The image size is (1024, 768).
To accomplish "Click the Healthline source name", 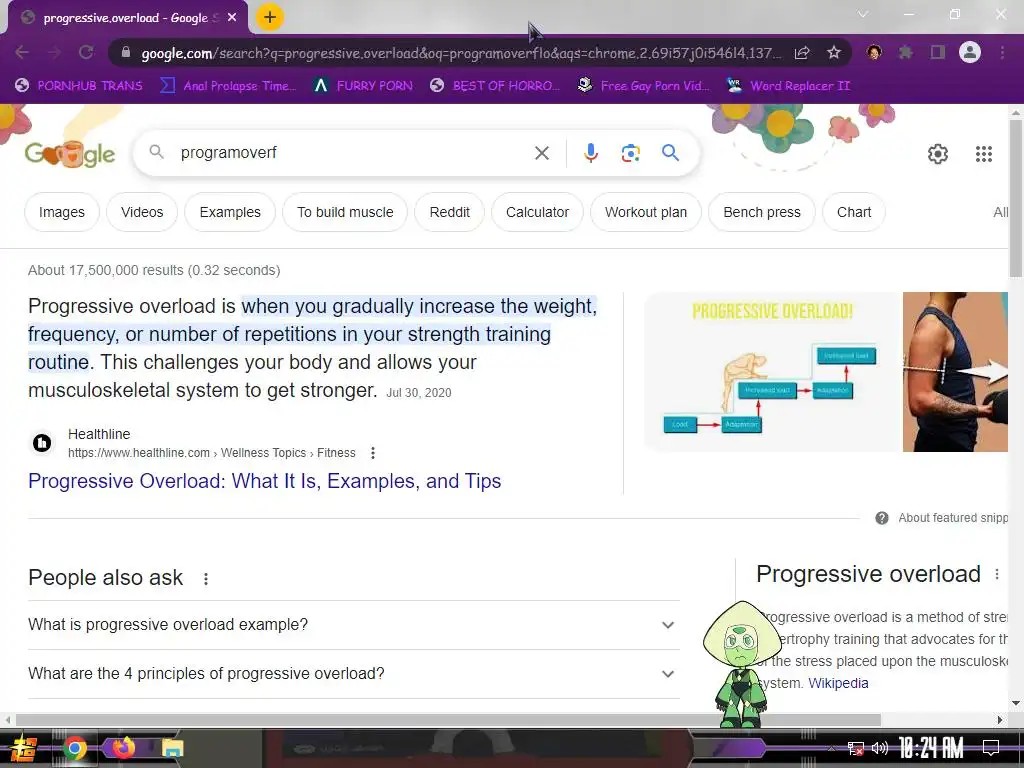I will click(99, 434).
